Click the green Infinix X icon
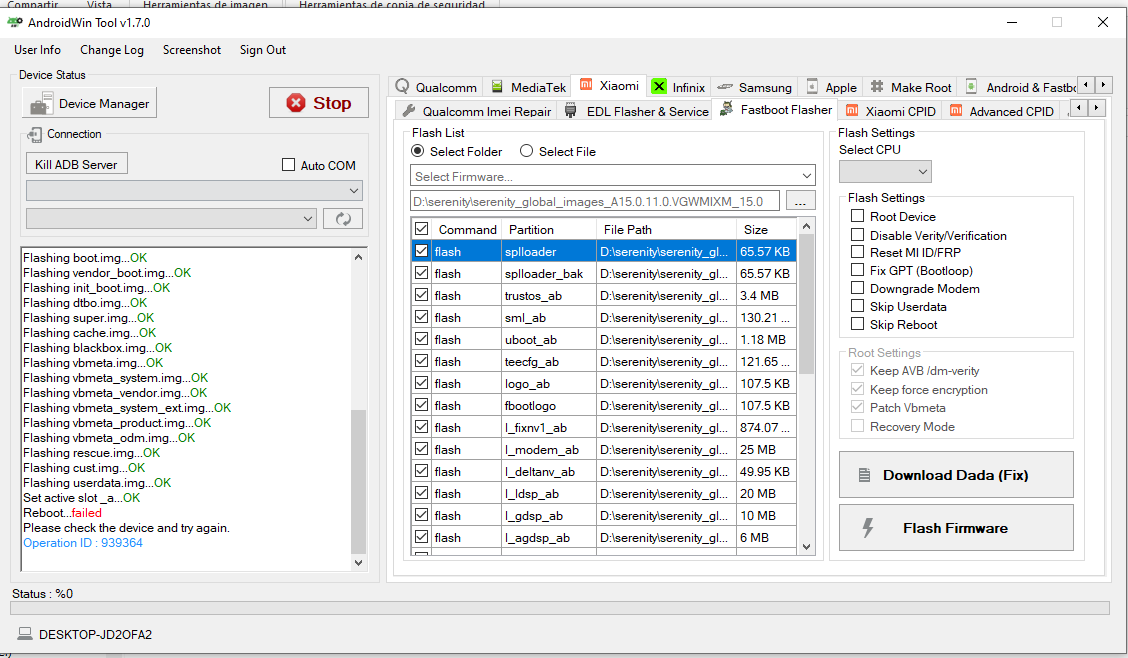The width and height of the screenshot is (1128, 658). click(x=659, y=86)
